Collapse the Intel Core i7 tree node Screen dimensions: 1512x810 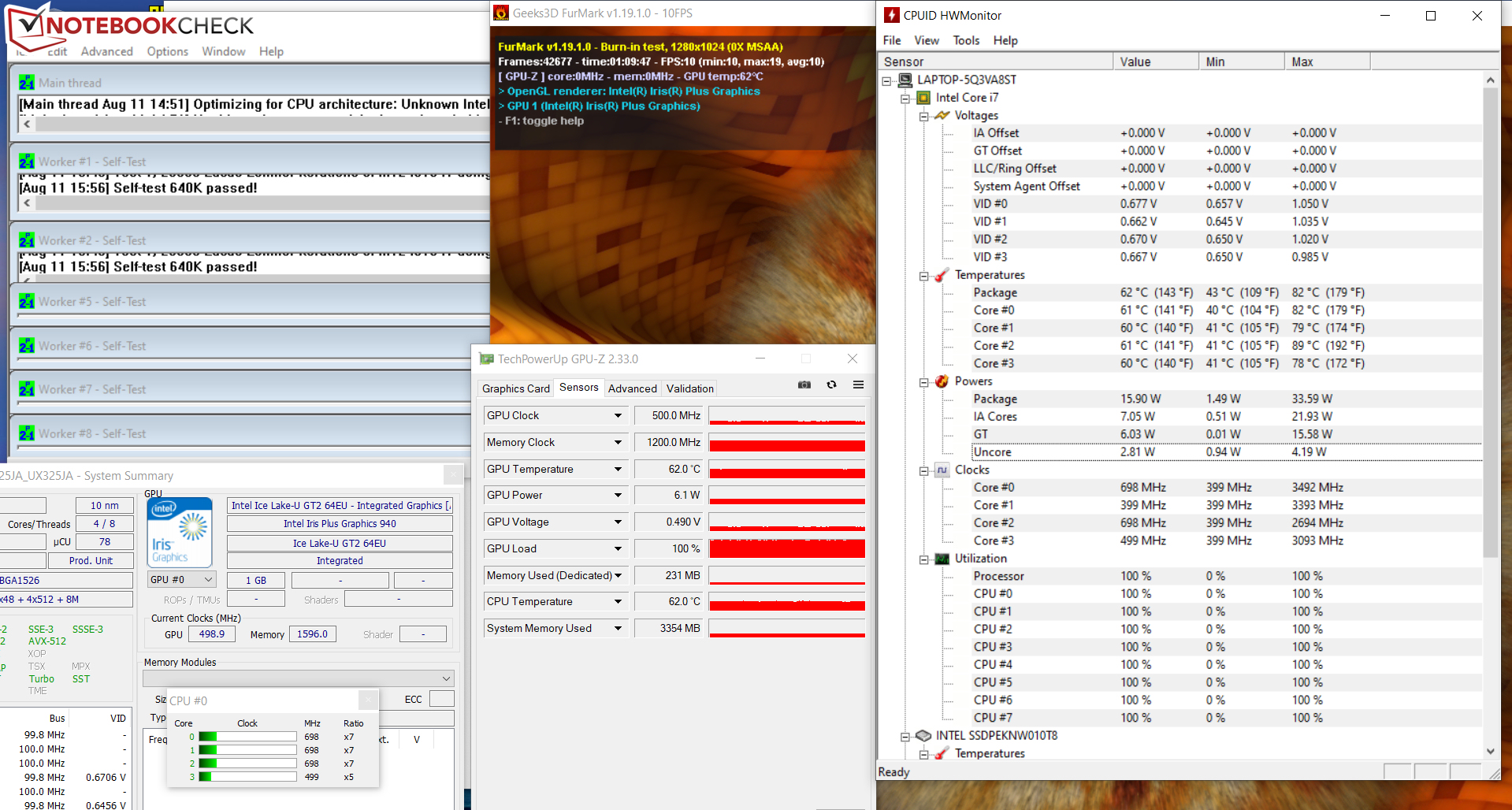pos(905,98)
